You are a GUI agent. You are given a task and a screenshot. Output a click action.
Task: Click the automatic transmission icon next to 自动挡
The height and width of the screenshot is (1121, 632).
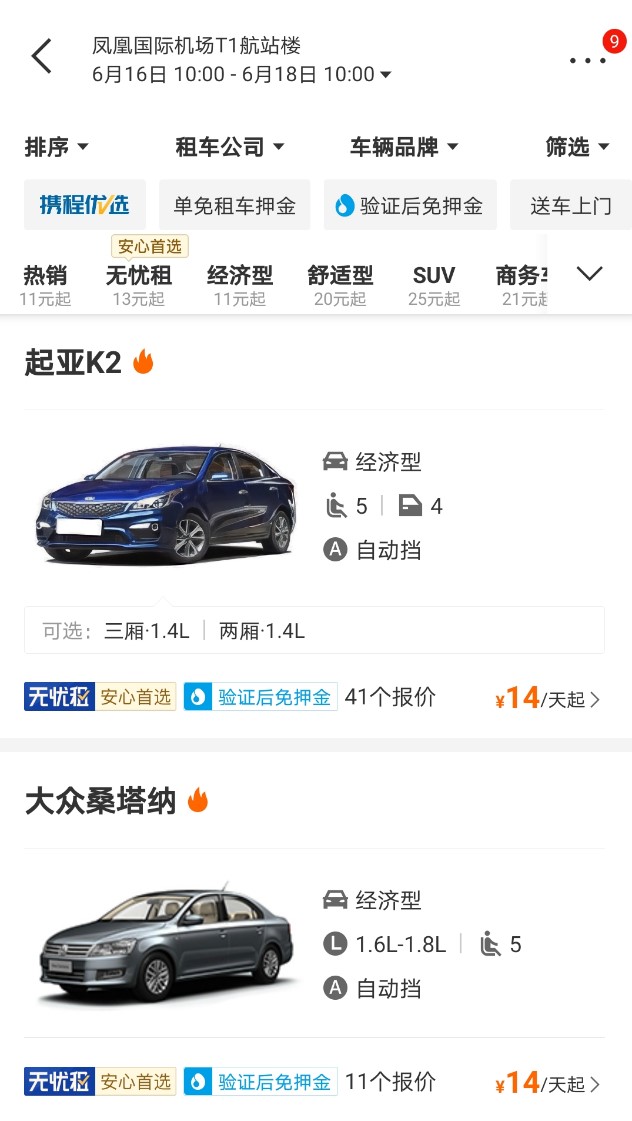pos(334,549)
